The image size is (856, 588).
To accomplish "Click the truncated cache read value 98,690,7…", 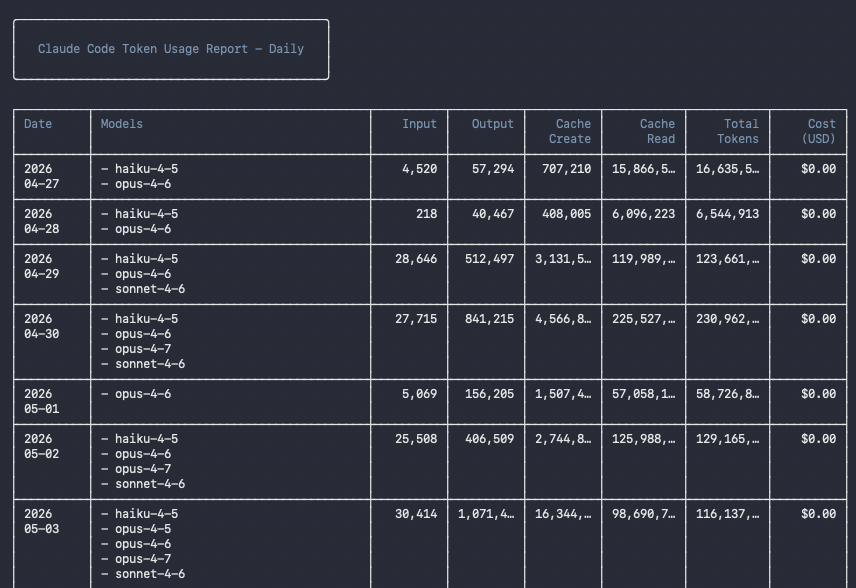I will pos(644,514).
